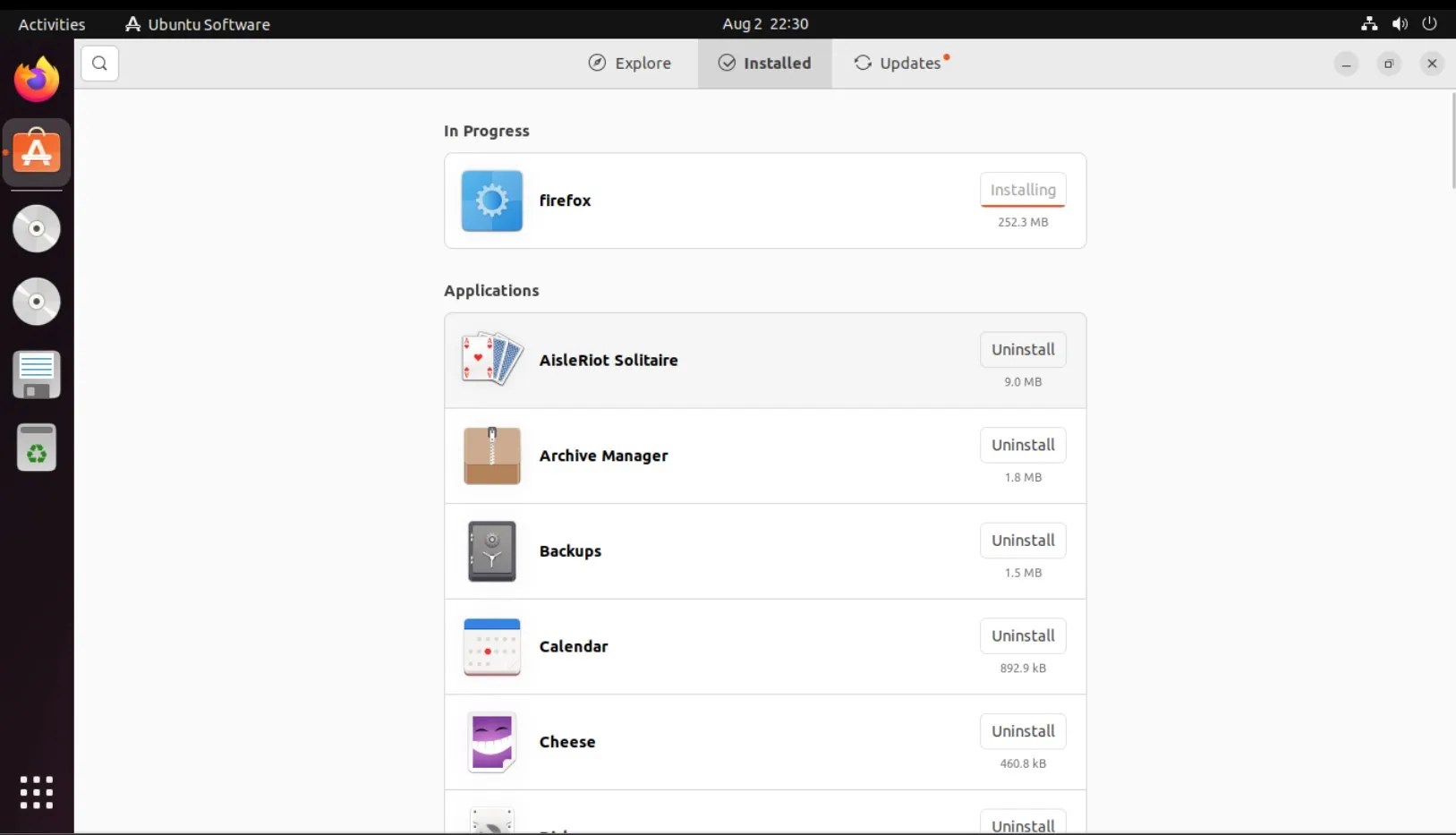The width and height of the screenshot is (1456, 835).
Task: Uninstall the Cheese application
Action: click(x=1023, y=731)
